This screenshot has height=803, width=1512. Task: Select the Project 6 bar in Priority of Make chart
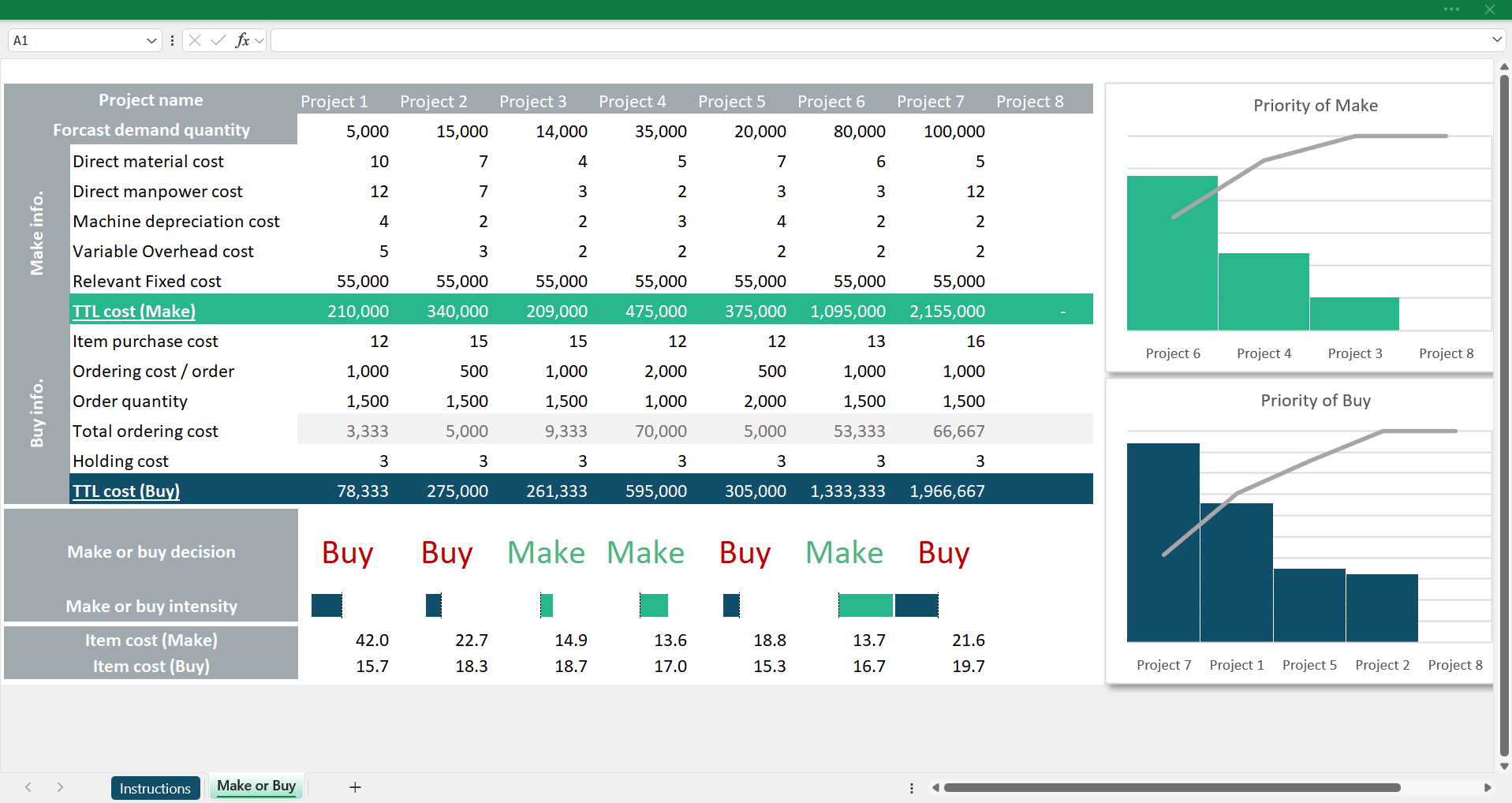1172,252
